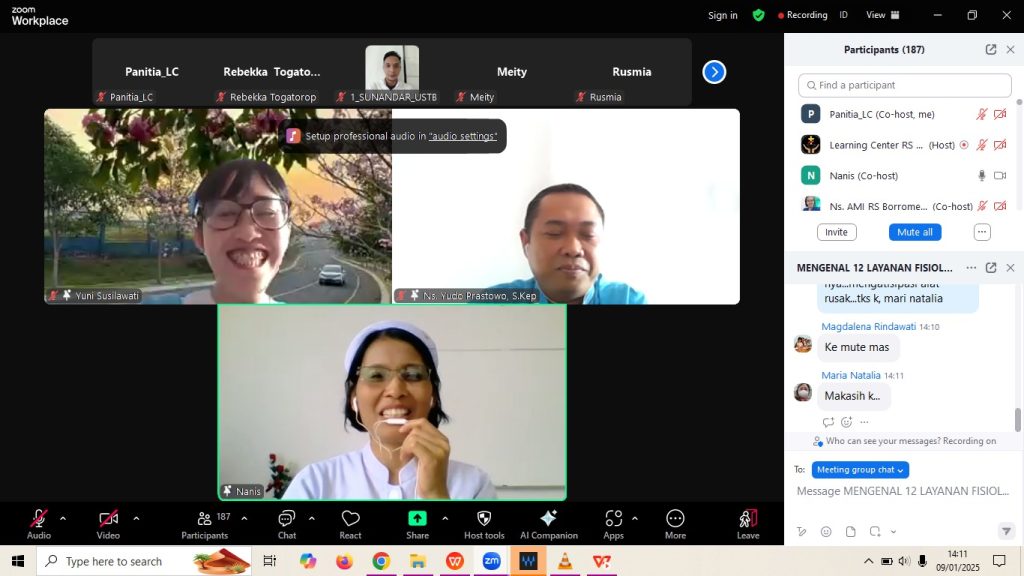The width and height of the screenshot is (1024, 576).
Task: Click the audio settings link
Action: point(463,136)
